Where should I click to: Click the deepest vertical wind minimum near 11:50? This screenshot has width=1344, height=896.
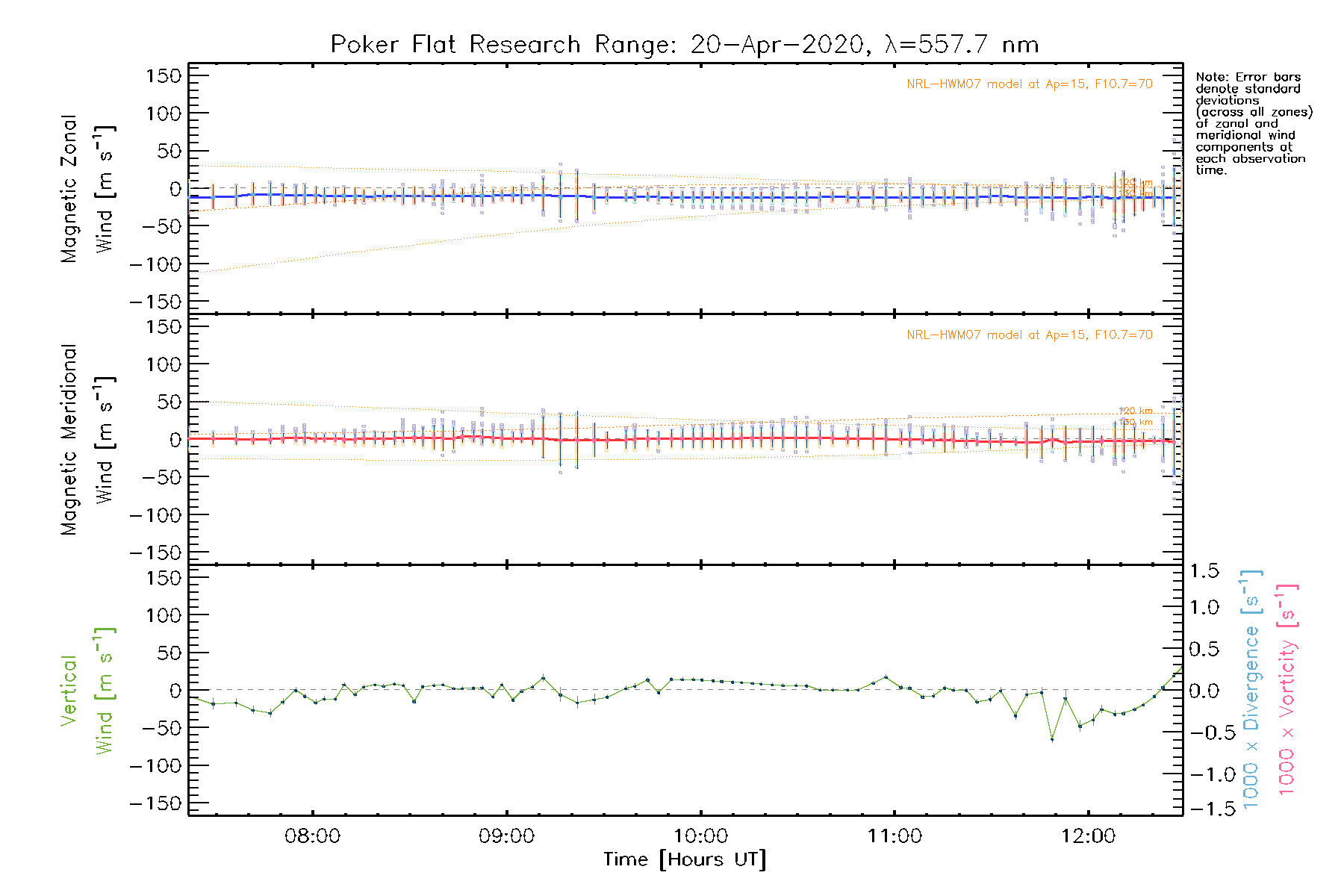1052,739
